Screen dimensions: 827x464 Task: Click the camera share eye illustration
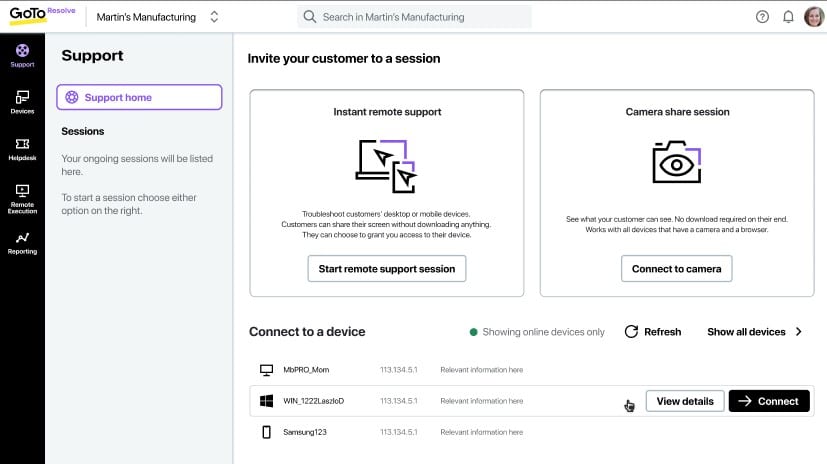click(x=677, y=162)
